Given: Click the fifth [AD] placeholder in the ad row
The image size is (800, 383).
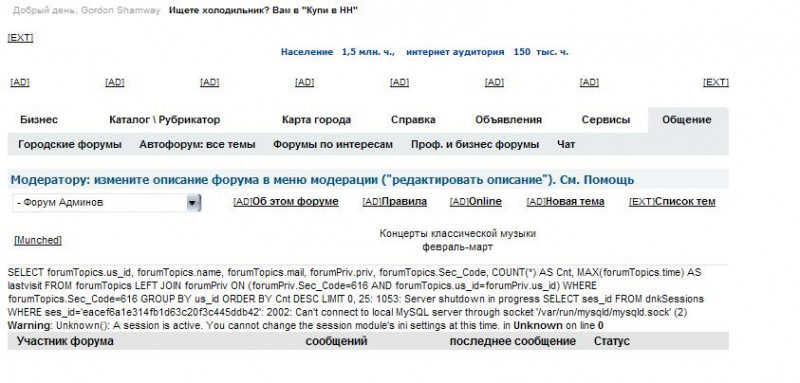Looking at the screenshot, I should 399,82.
